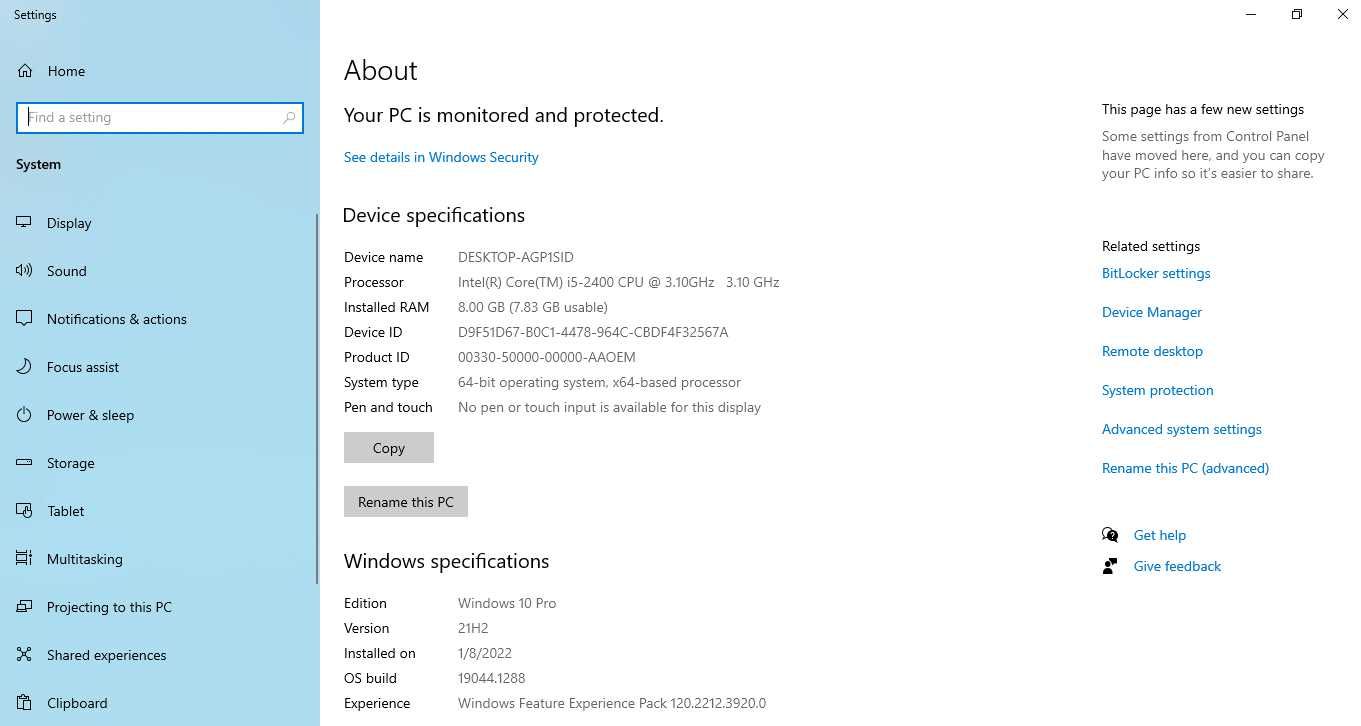
Task: Click the Notifications & actions icon
Action: [x=24, y=319]
